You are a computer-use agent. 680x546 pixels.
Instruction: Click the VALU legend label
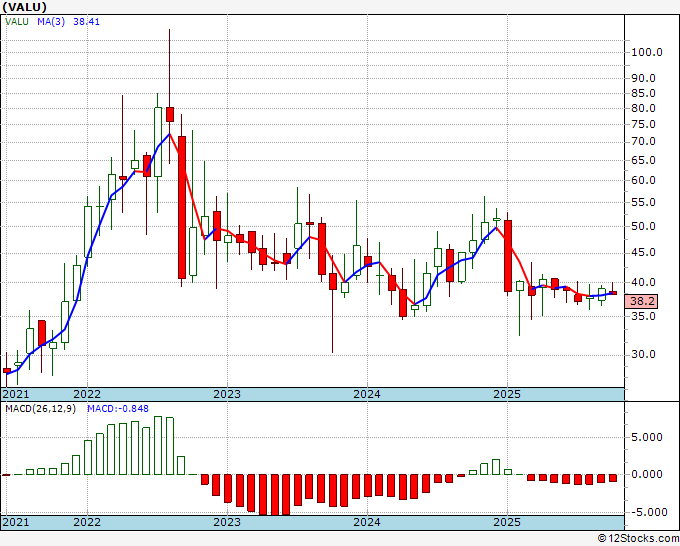pyautogui.click(x=16, y=21)
